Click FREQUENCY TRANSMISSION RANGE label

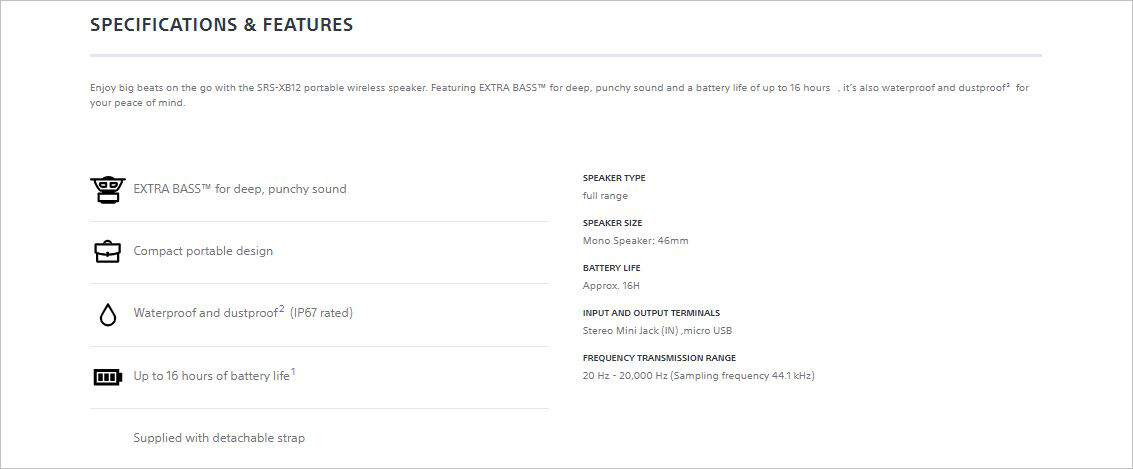point(659,358)
